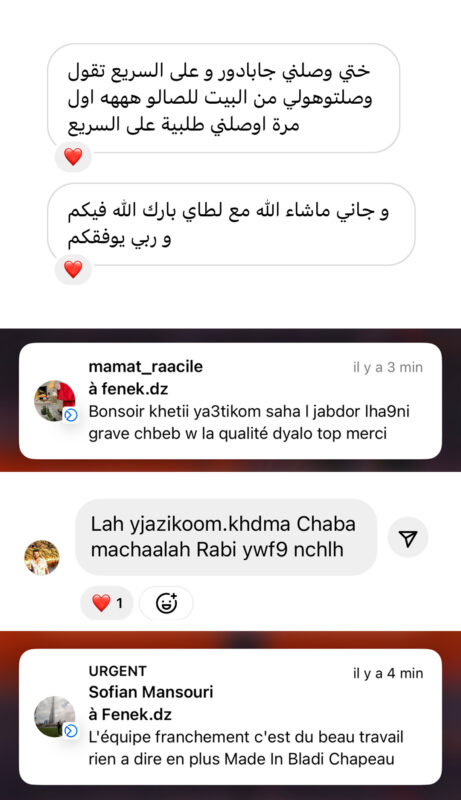Tap the à fenek.dz recipient label

pyautogui.click(x=128, y=389)
